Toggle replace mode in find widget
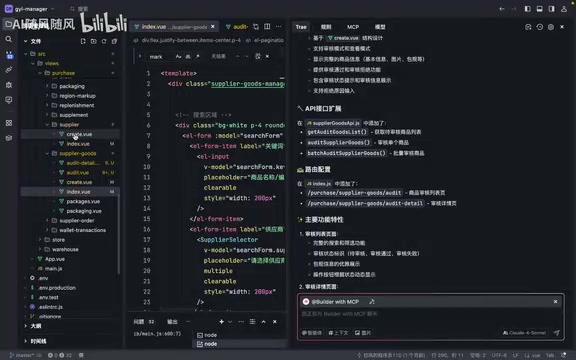The width and height of the screenshot is (576, 360). (x=140, y=56)
